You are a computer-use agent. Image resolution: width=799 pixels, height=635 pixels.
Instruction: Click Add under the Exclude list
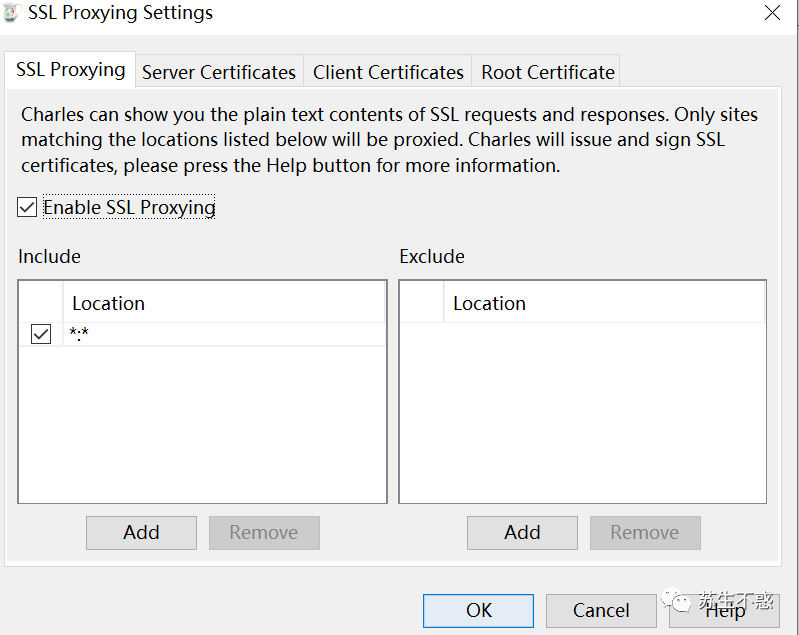click(x=522, y=533)
